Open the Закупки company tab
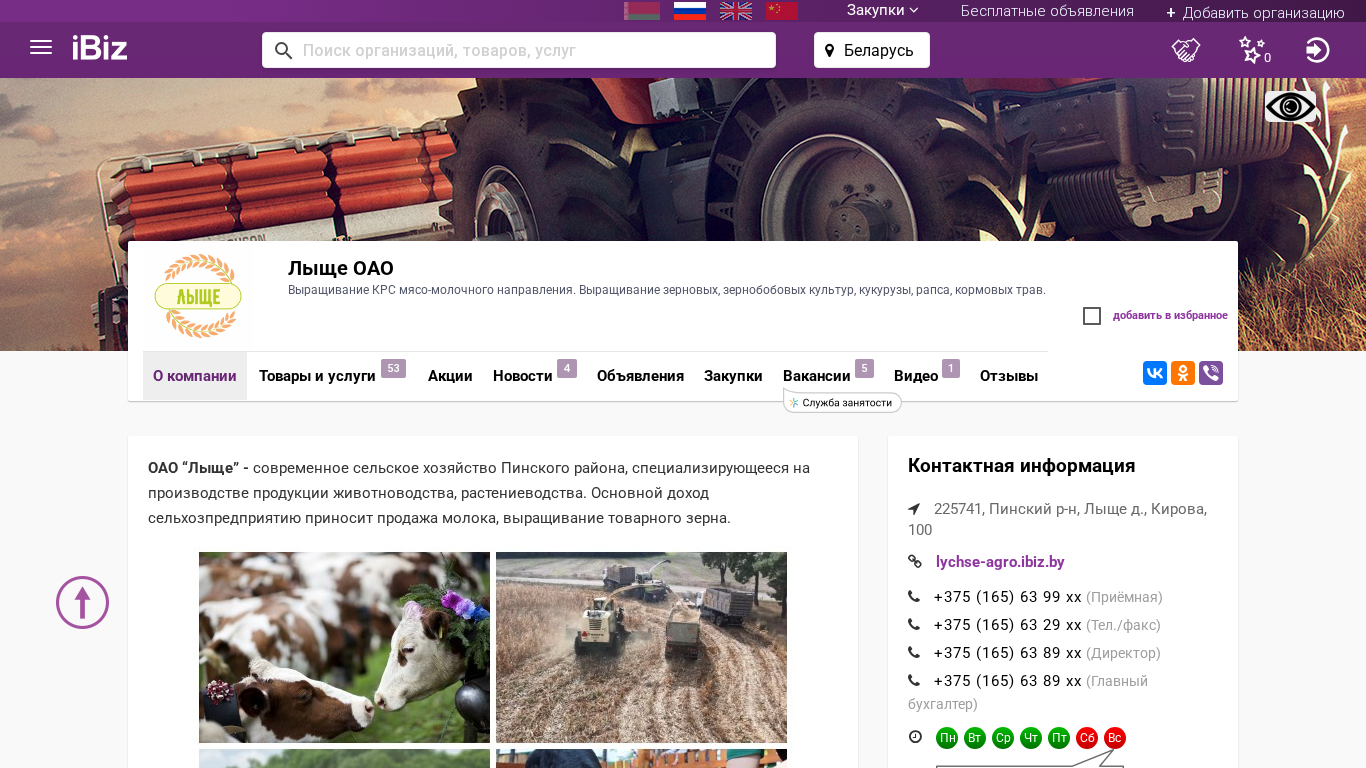Image resolution: width=1366 pixels, height=768 pixels. tap(733, 376)
